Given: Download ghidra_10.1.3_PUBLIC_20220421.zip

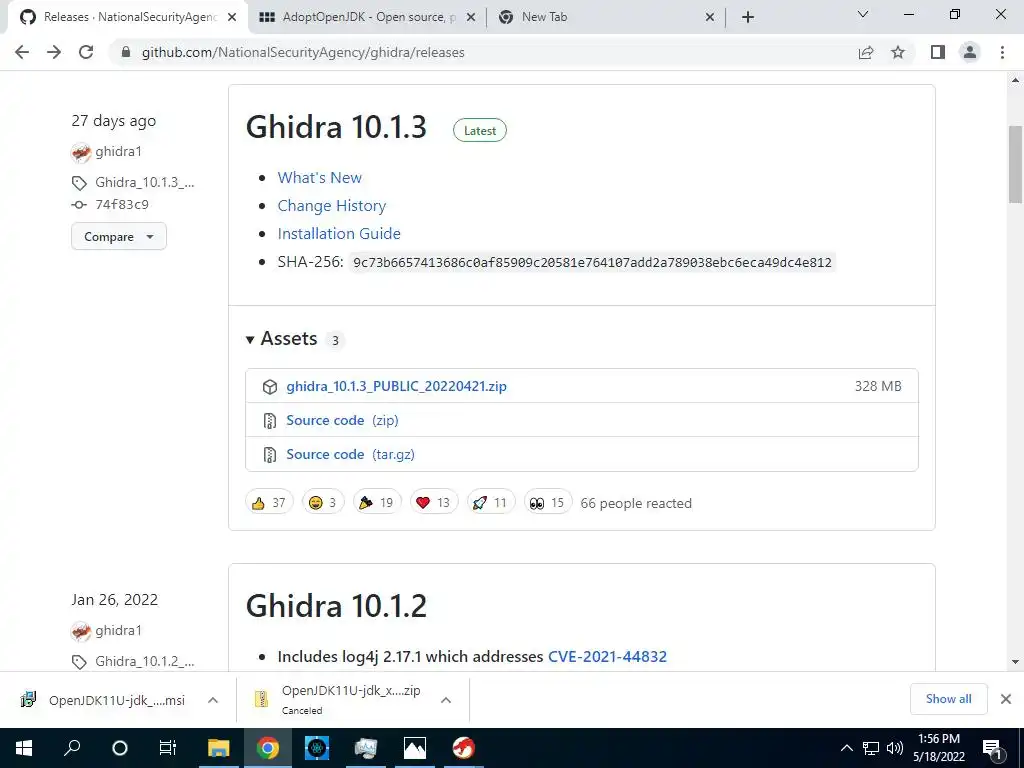Looking at the screenshot, I should [x=396, y=386].
